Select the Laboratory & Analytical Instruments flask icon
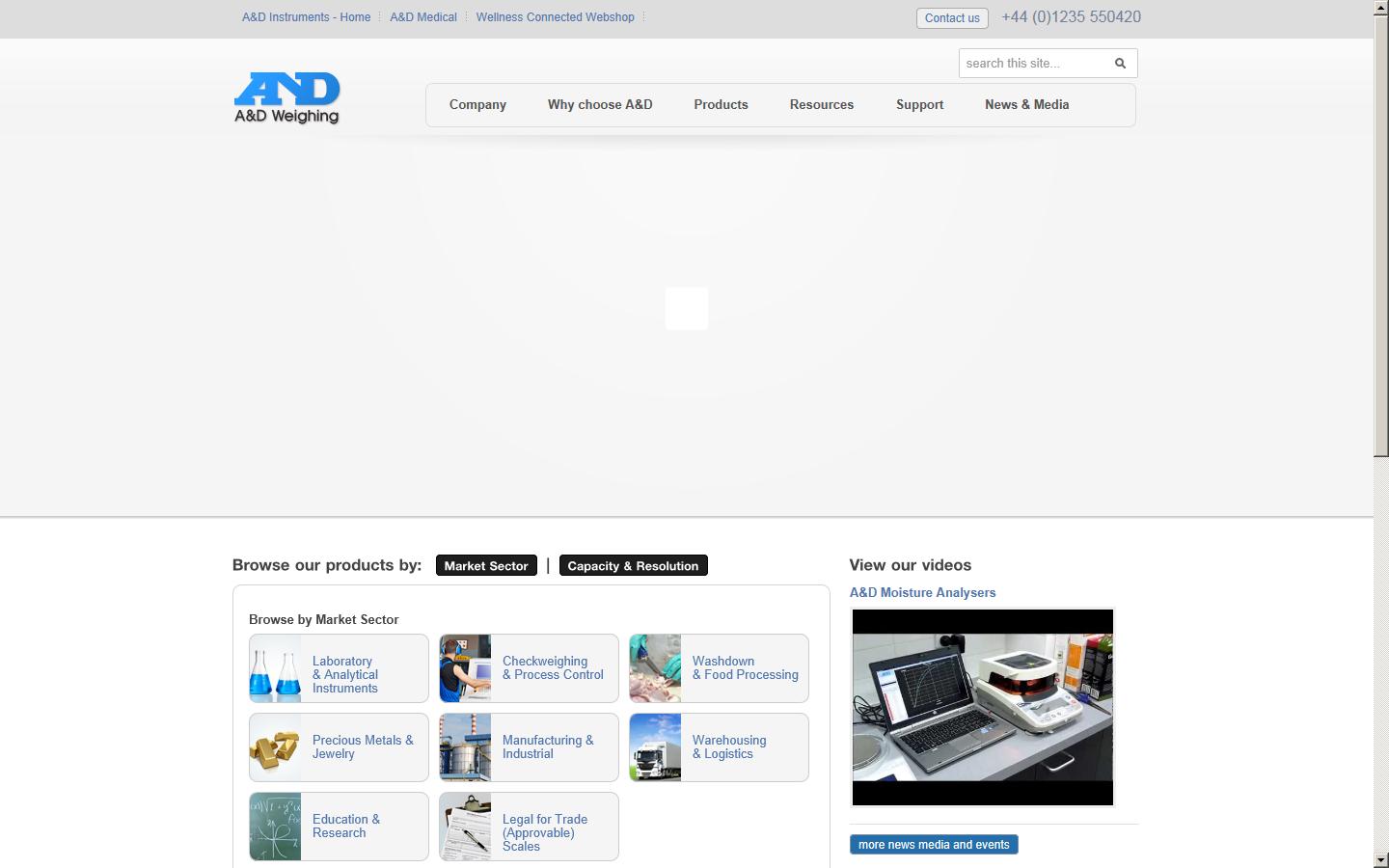The width and height of the screenshot is (1389, 868). coord(275,668)
